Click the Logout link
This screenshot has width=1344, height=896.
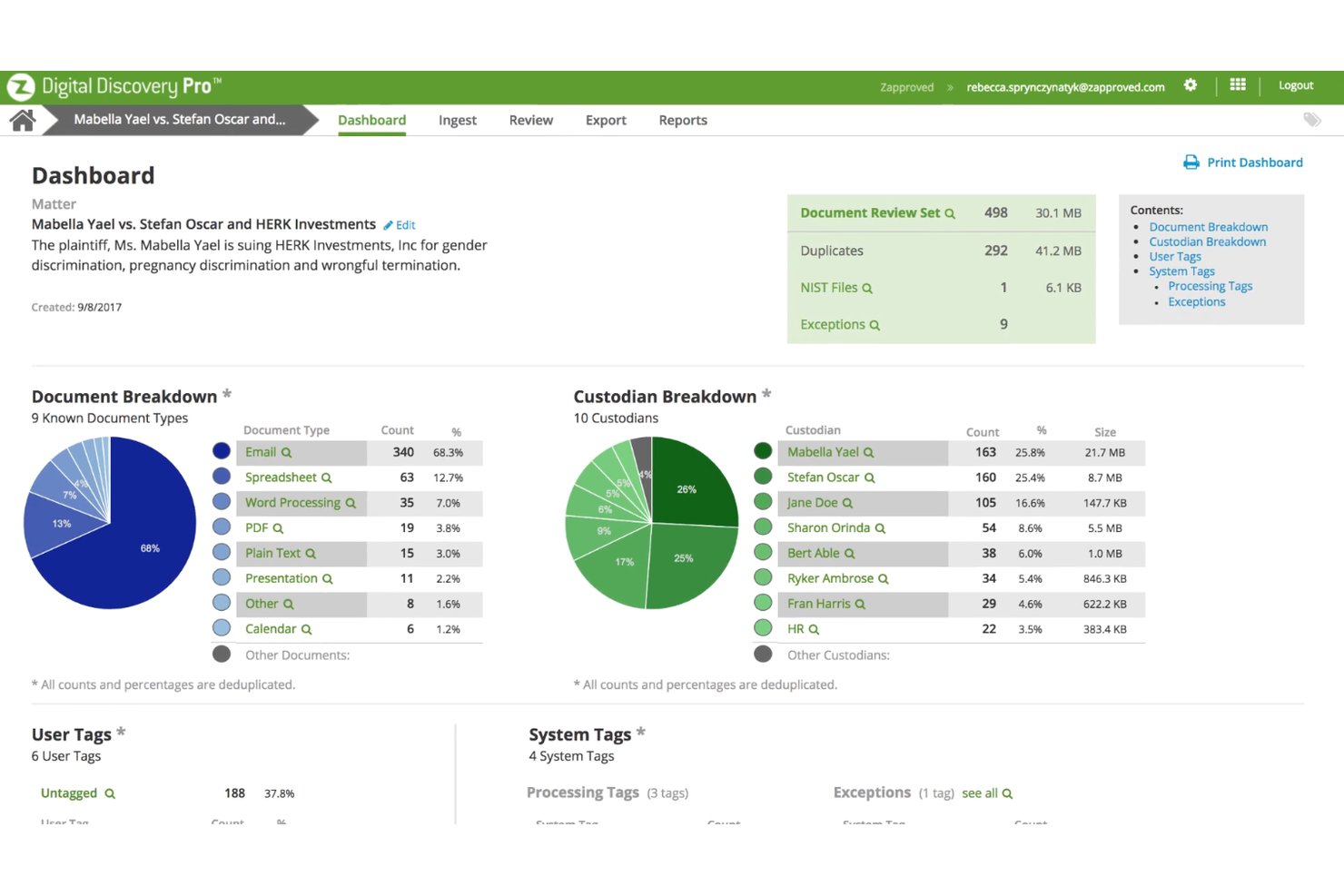pyautogui.click(x=1296, y=85)
